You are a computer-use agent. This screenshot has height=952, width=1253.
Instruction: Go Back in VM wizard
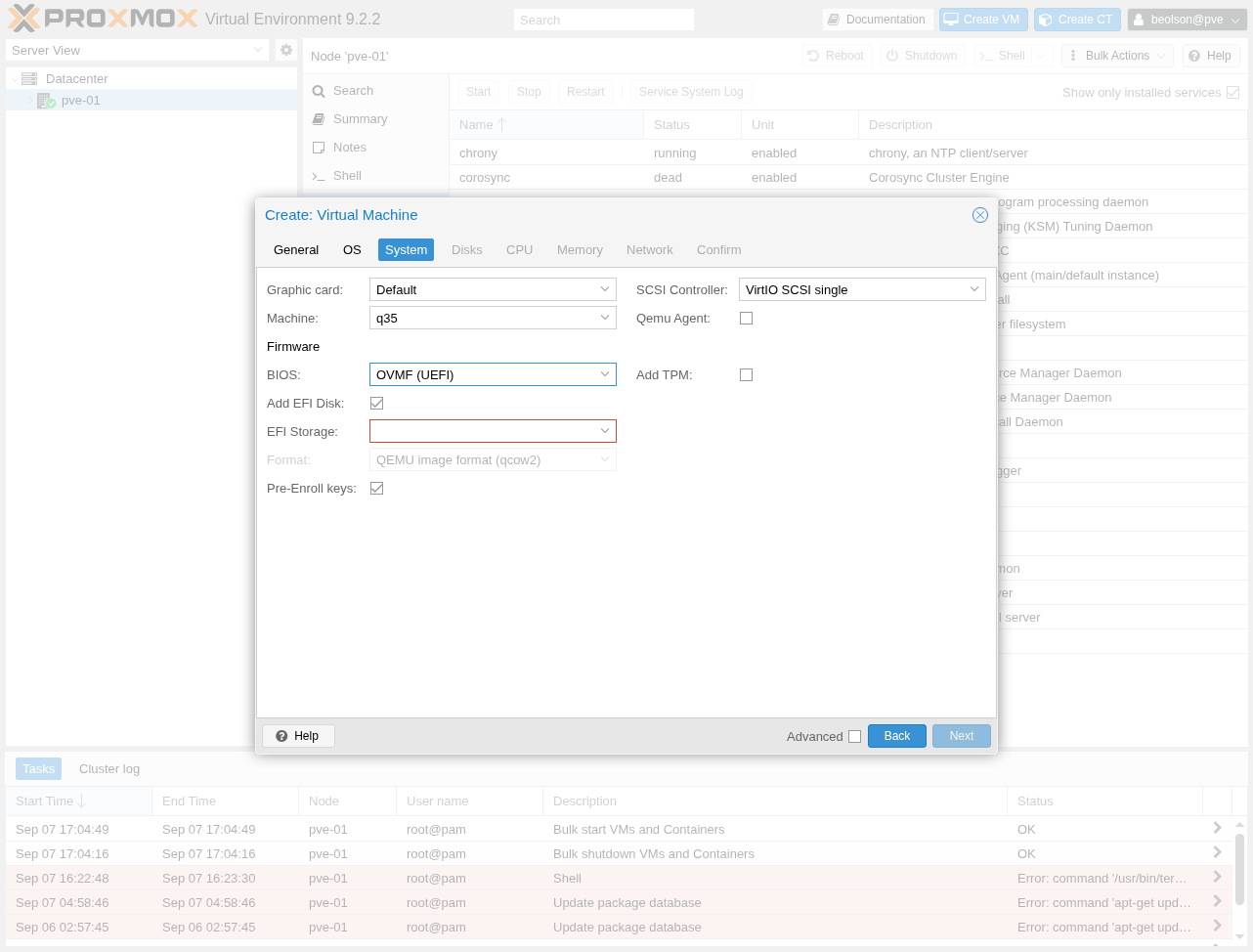(x=896, y=736)
